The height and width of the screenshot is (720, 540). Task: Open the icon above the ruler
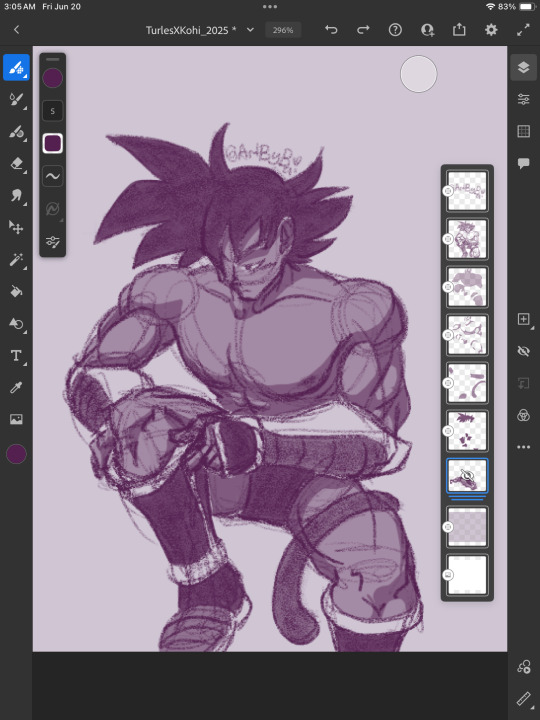pos(523,667)
